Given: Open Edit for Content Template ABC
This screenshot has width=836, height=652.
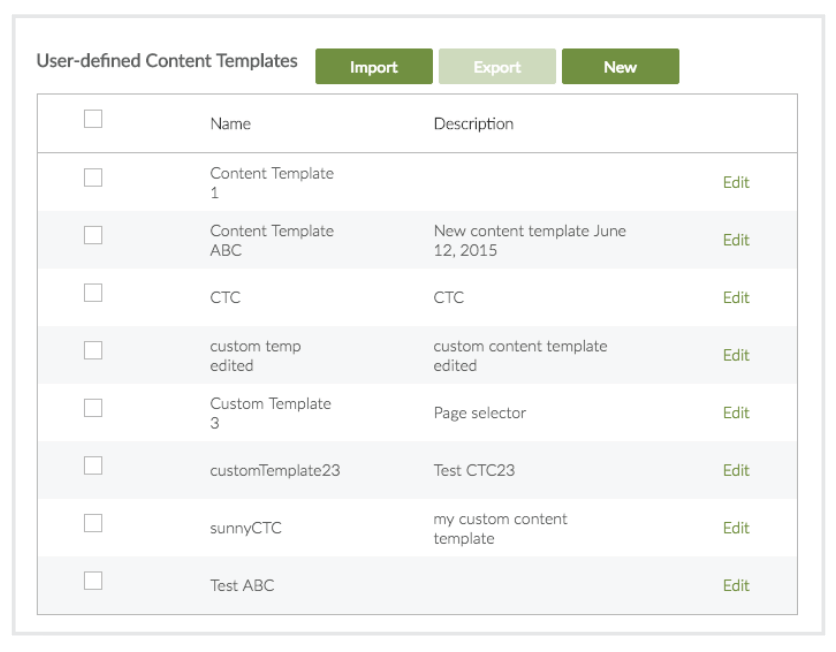Looking at the screenshot, I should 736,240.
